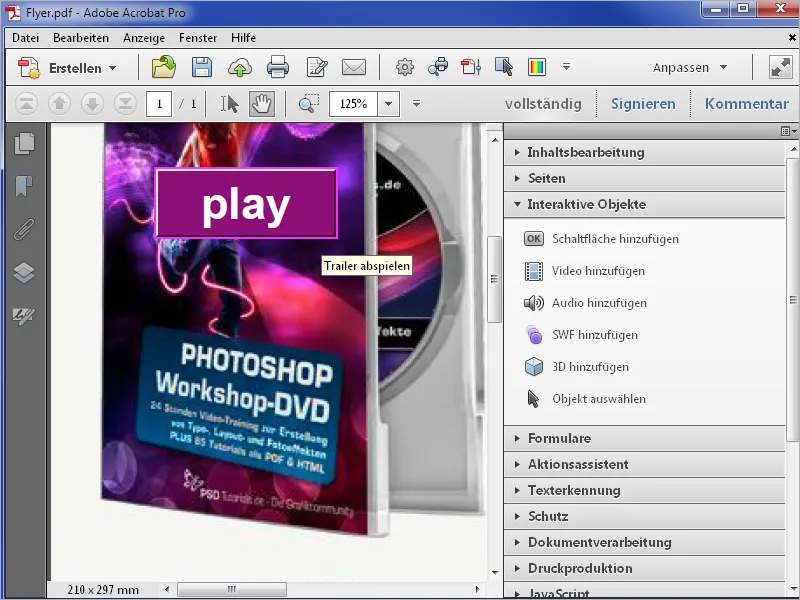The height and width of the screenshot is (600, 800).
Task: Click SWF hinzufügen
Action: tap(581, 335)
